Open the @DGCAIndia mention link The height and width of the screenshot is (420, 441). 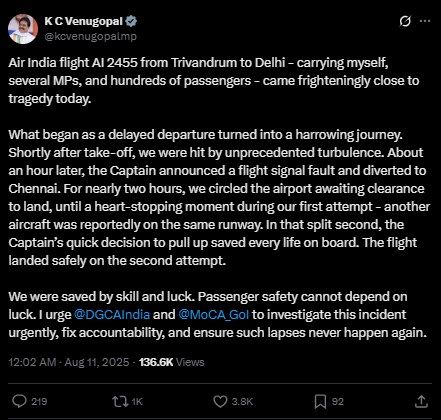click(112, 314)
